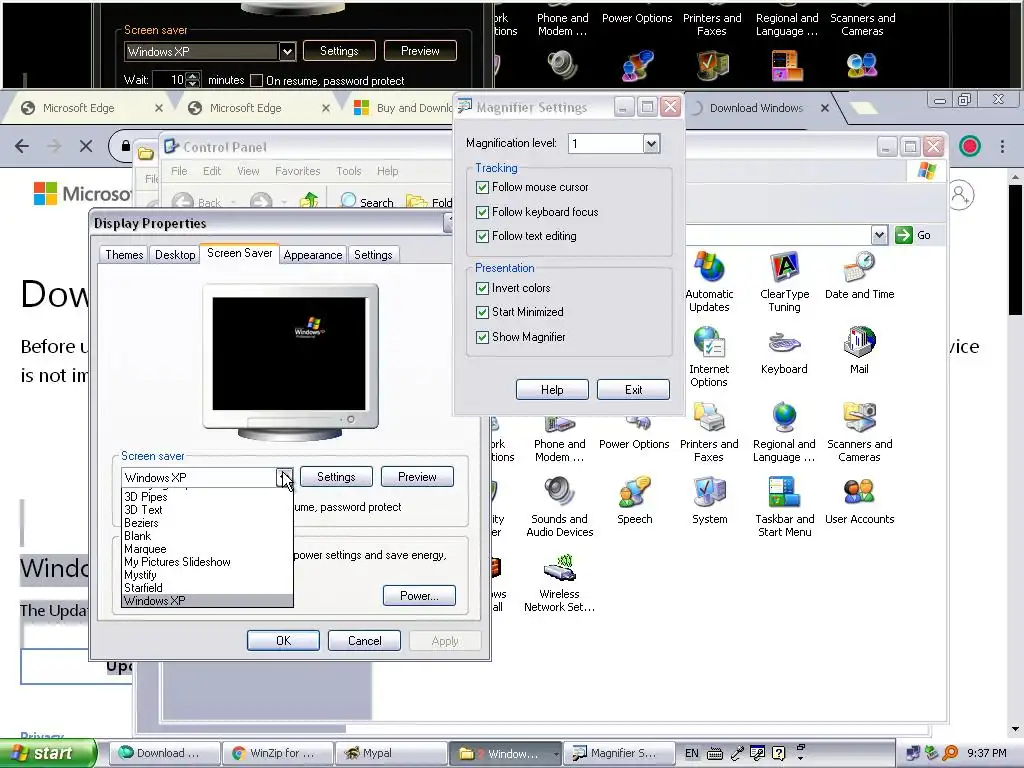
Task: Open Phone and Modem options icon
Action: point(560,439)
